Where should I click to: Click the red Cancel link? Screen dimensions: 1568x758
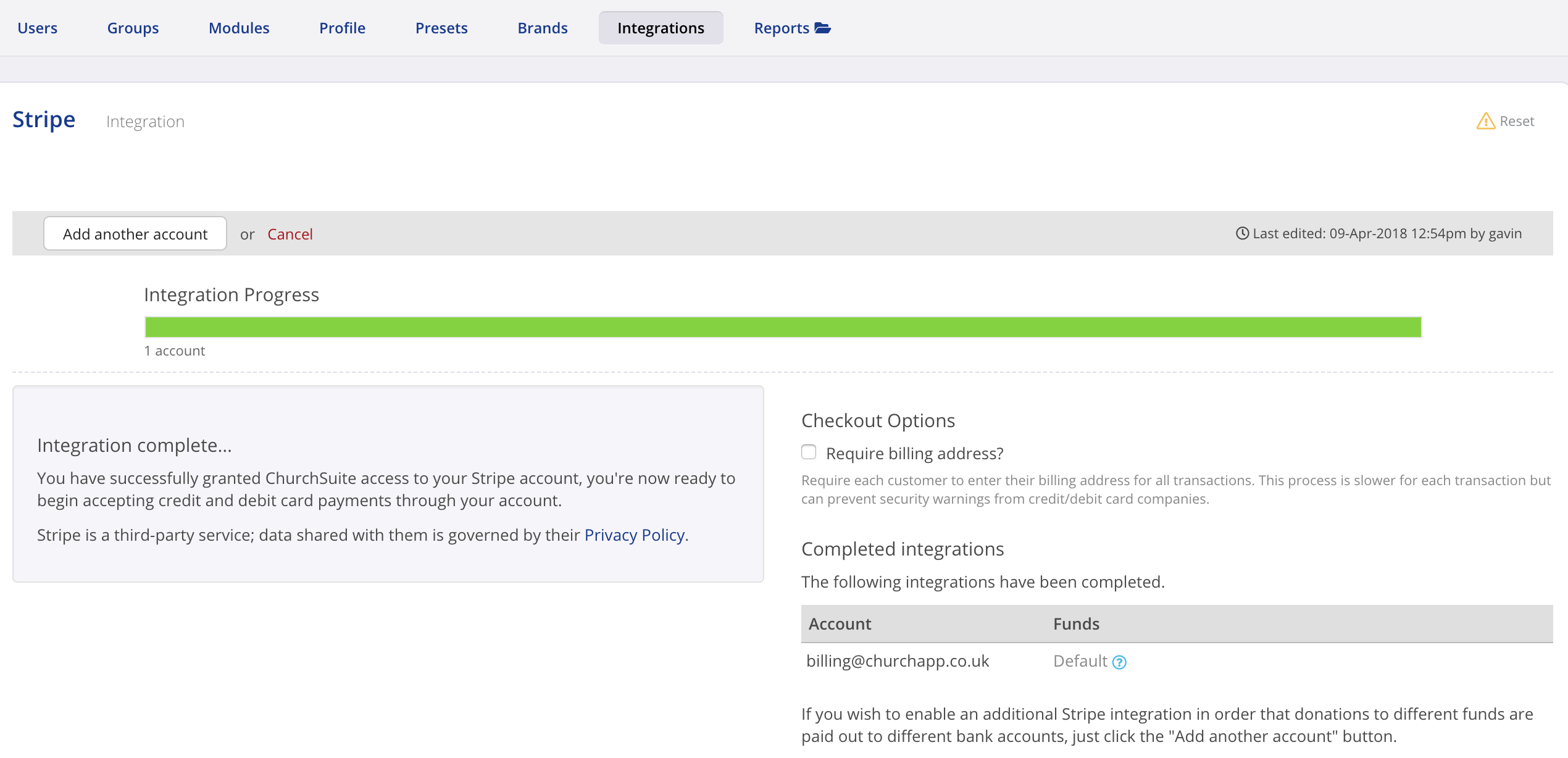coord(290,235)
